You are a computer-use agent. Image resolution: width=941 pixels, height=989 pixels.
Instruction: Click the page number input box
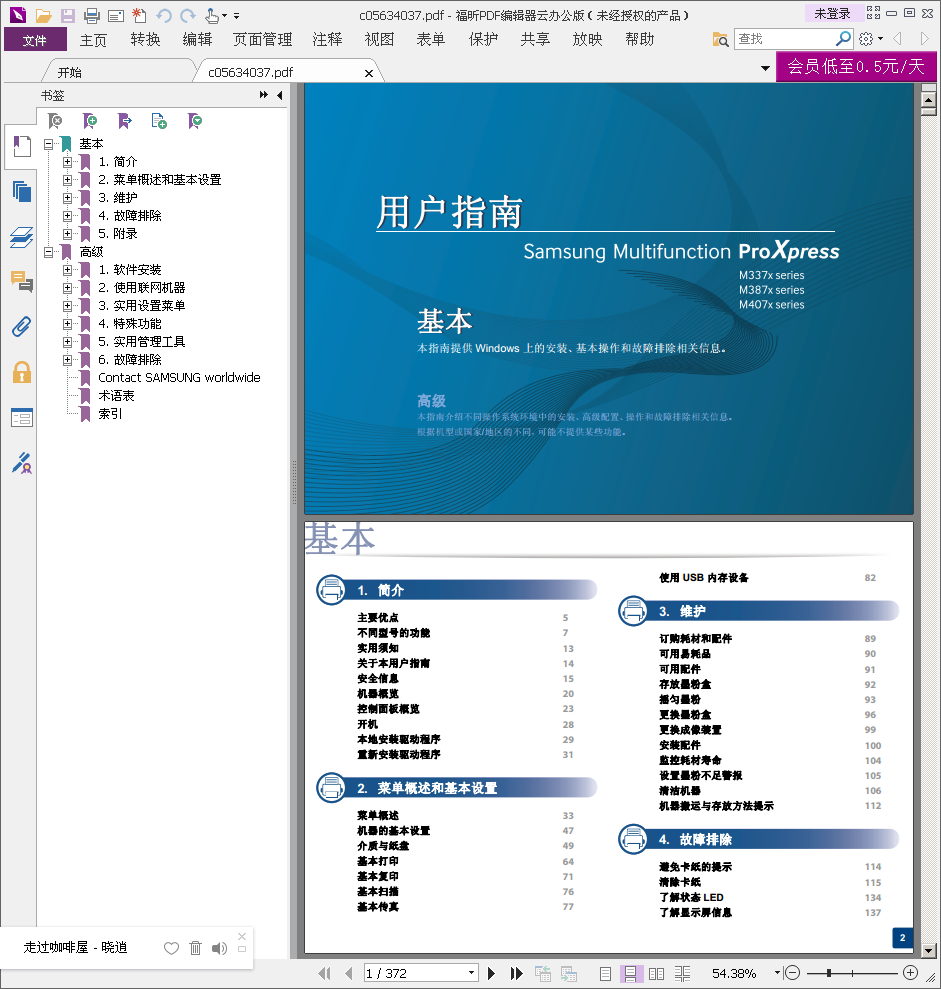[x=415, y=973]
